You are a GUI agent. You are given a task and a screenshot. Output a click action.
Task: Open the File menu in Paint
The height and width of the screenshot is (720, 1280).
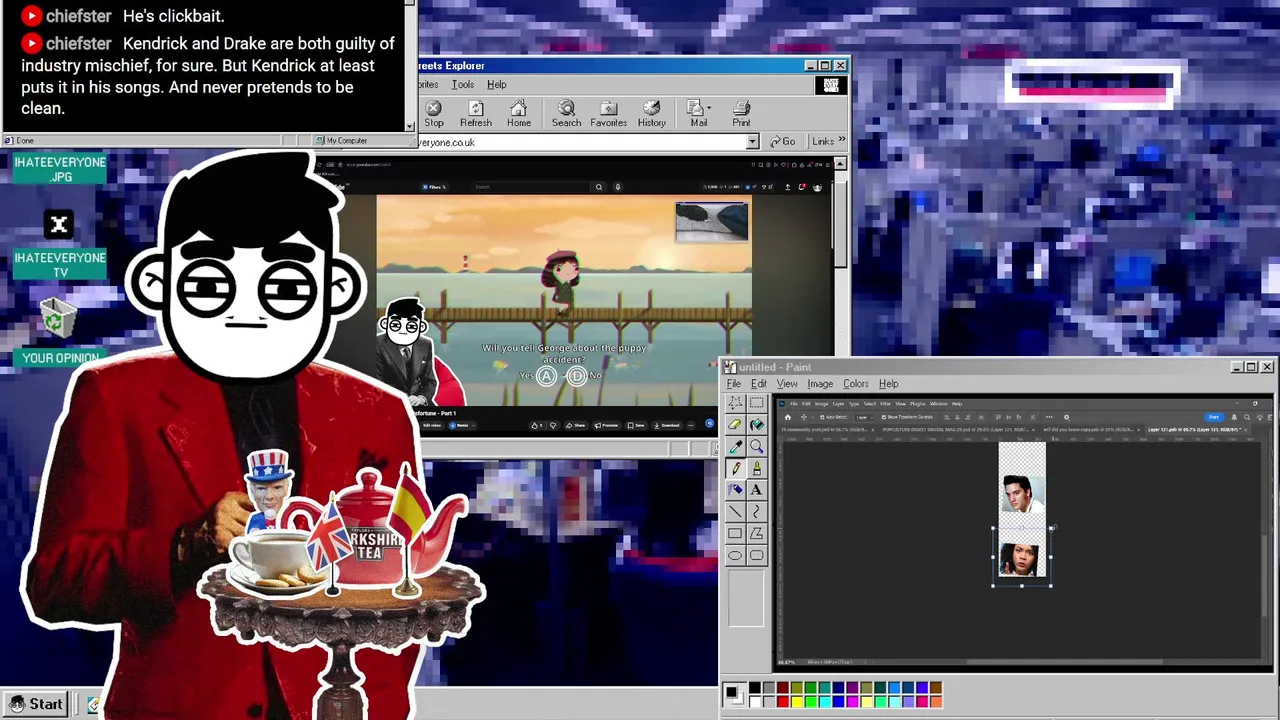pos(733,384)
